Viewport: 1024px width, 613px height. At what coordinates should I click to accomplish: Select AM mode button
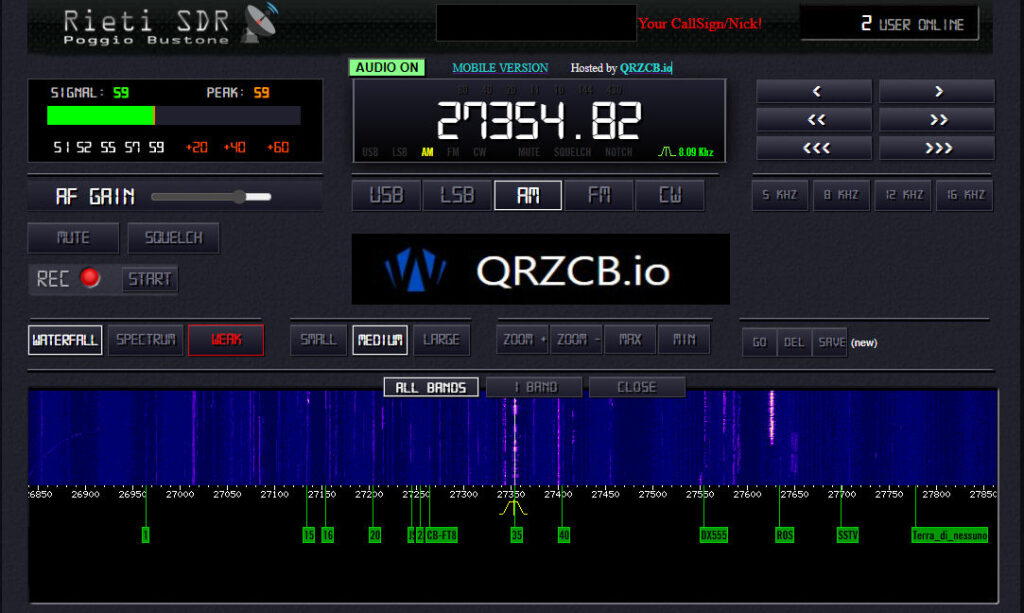click(528, 195)
